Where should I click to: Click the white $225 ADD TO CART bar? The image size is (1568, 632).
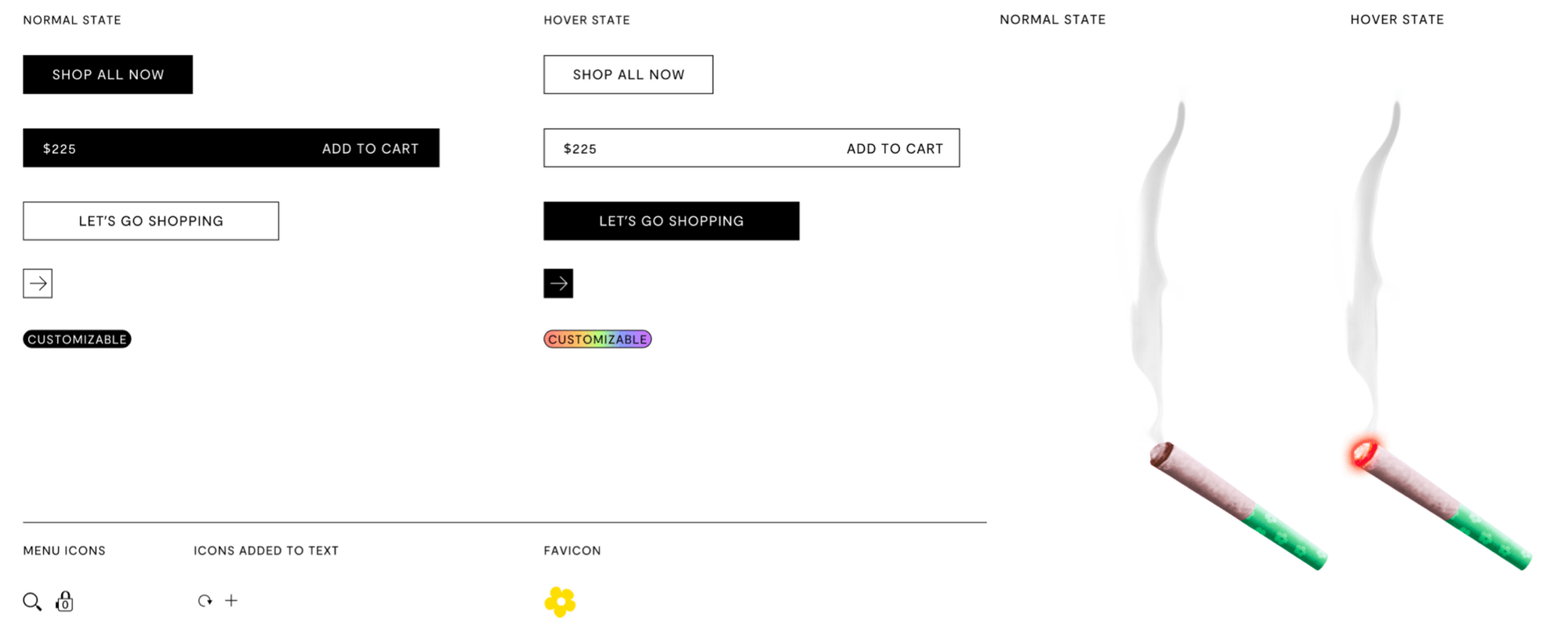tap(751, 148)
